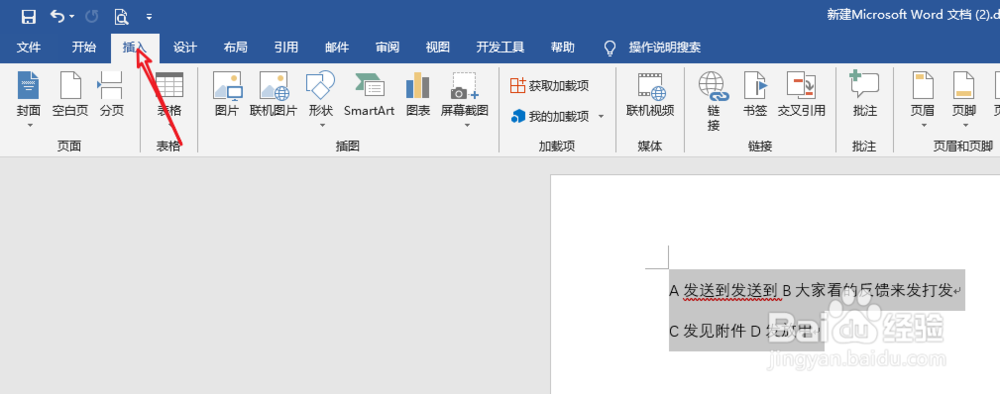Click the Redo icon
The width and height of the screenshot is (1000, 394).
point(92,17)
